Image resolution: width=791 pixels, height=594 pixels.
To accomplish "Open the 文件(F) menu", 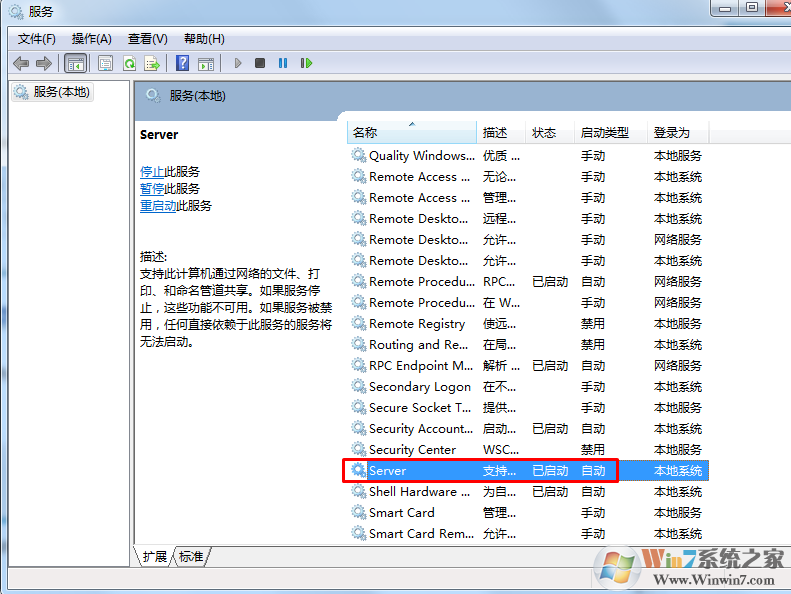I will [x=37, y=39].
